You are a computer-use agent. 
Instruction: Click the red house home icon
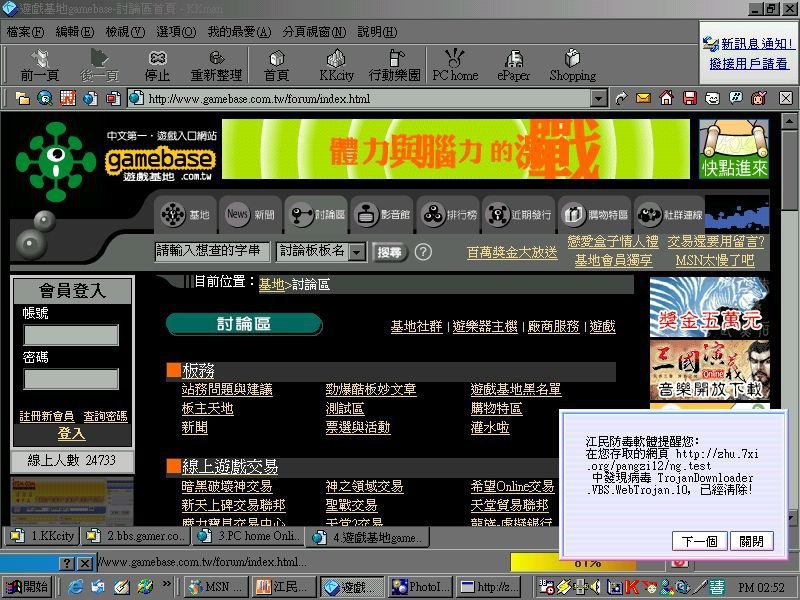(666, 98)
